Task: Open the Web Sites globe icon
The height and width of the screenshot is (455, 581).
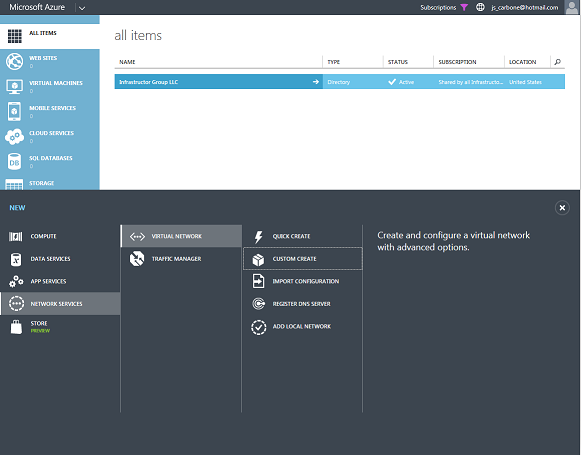Action: click(x=14, y=62)
